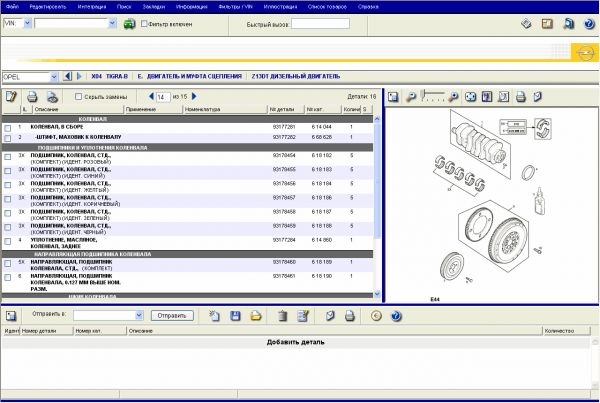This screenshot has height=403, width=600.
Task: Click the notepad with pencil icon in parts list
Action: [11, 96]
